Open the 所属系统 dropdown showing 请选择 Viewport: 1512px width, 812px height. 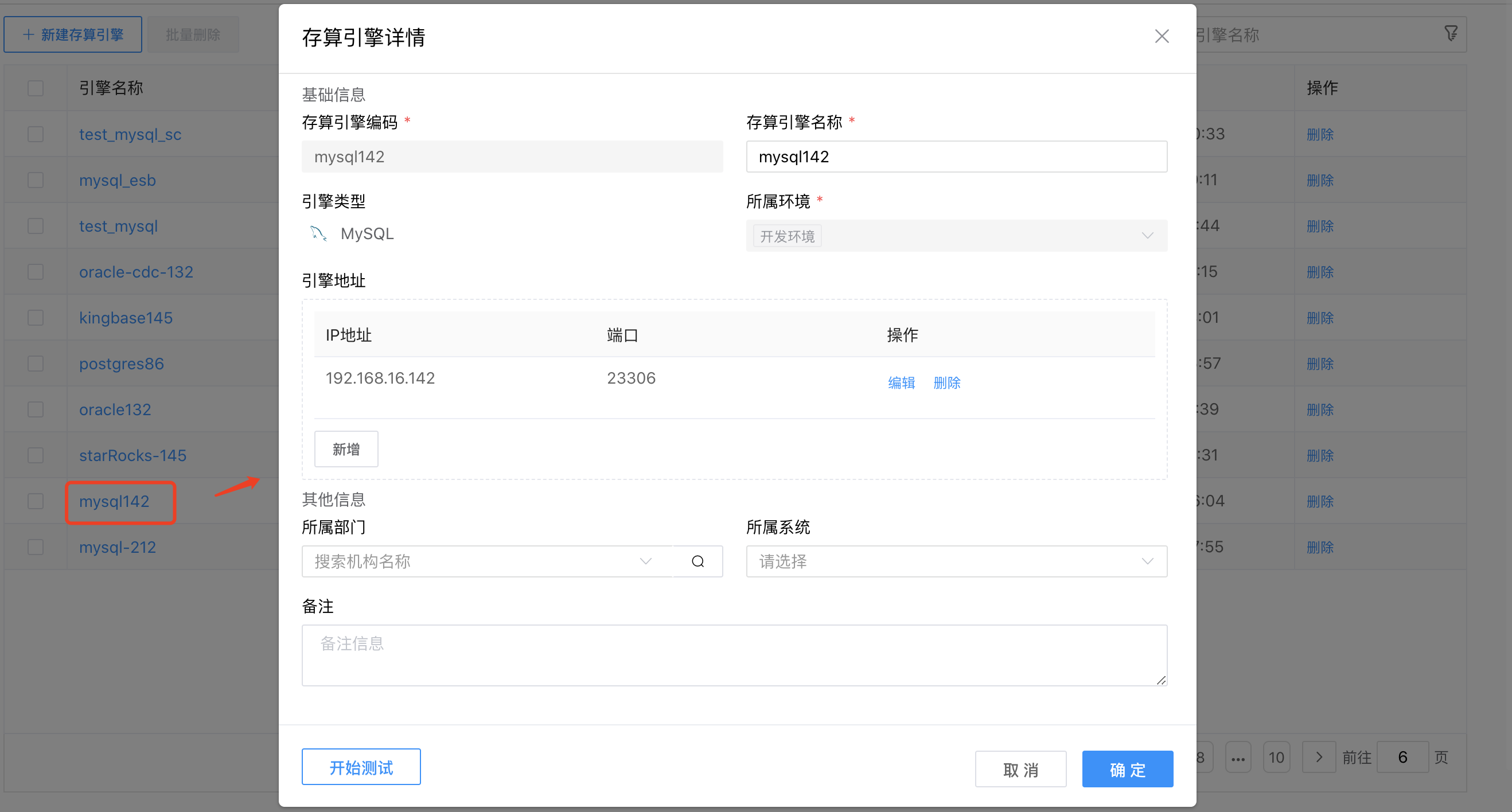(956, 561)
